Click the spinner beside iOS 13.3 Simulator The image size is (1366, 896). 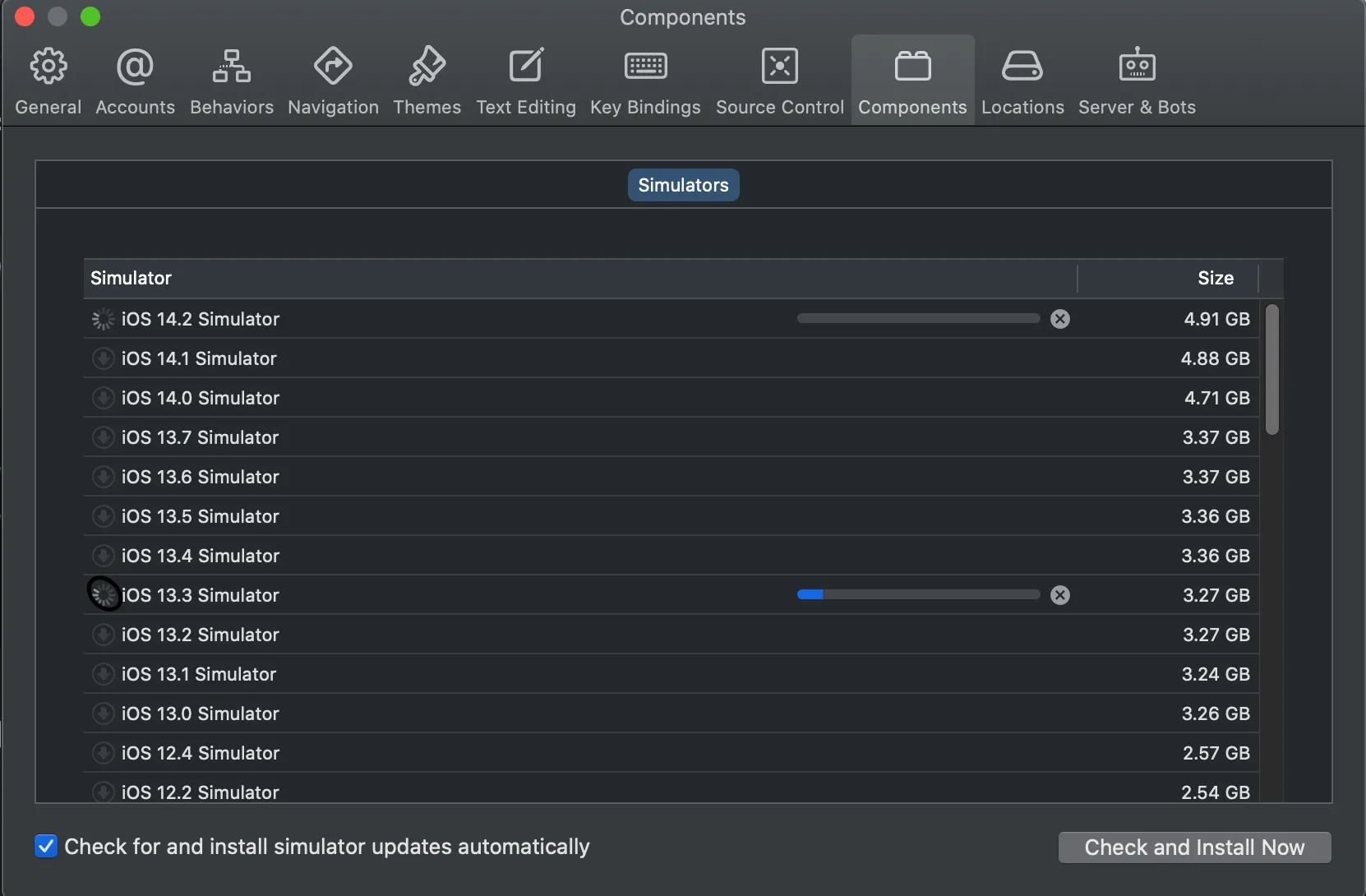click(104, 594)
